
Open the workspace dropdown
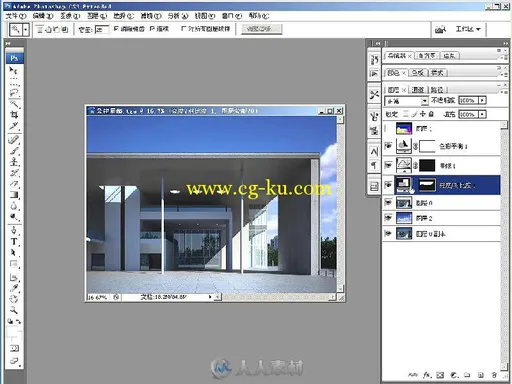coord(468,29)
